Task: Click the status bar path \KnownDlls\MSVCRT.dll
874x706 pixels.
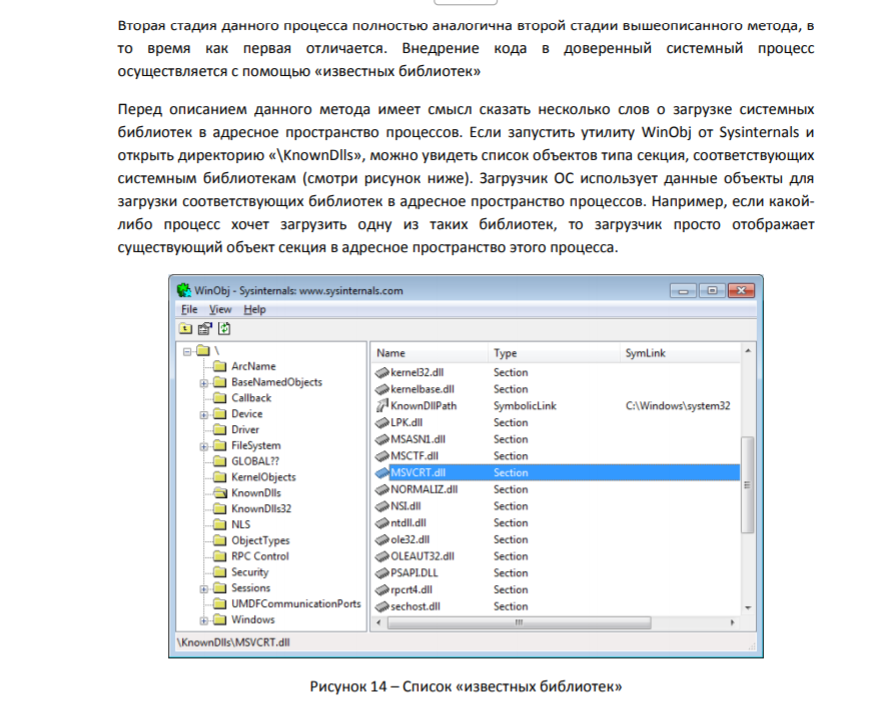Action: pyautogui.click(x=234, y=642)
